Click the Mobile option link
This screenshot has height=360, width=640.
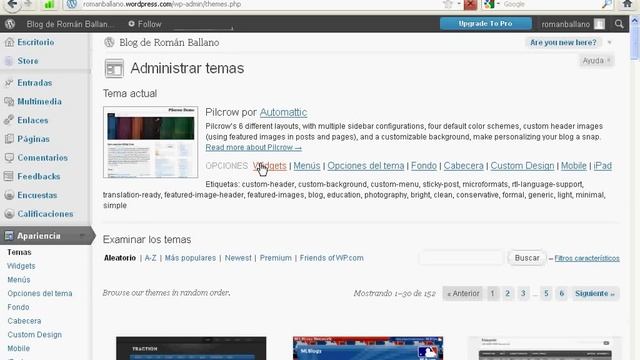pos(573,166)
